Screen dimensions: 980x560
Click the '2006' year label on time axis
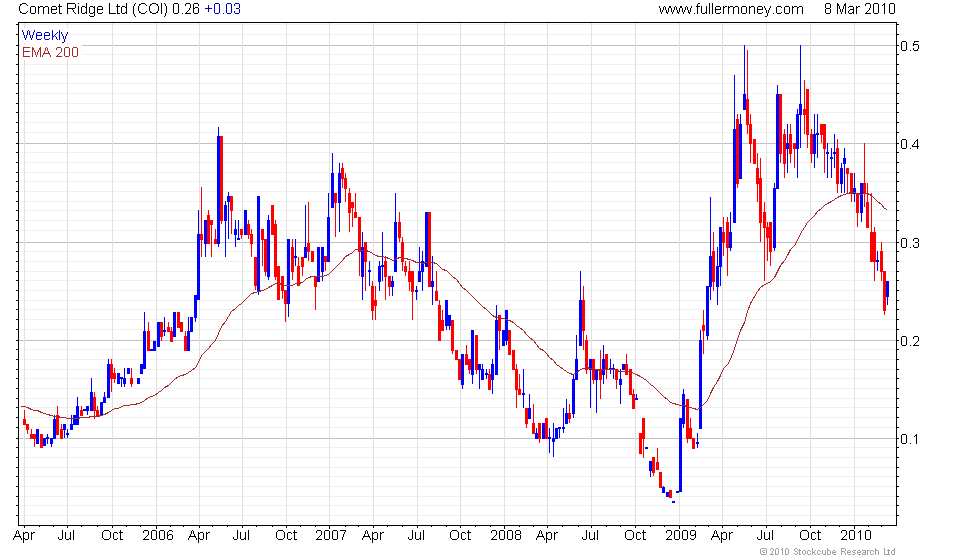coord(158,536)
